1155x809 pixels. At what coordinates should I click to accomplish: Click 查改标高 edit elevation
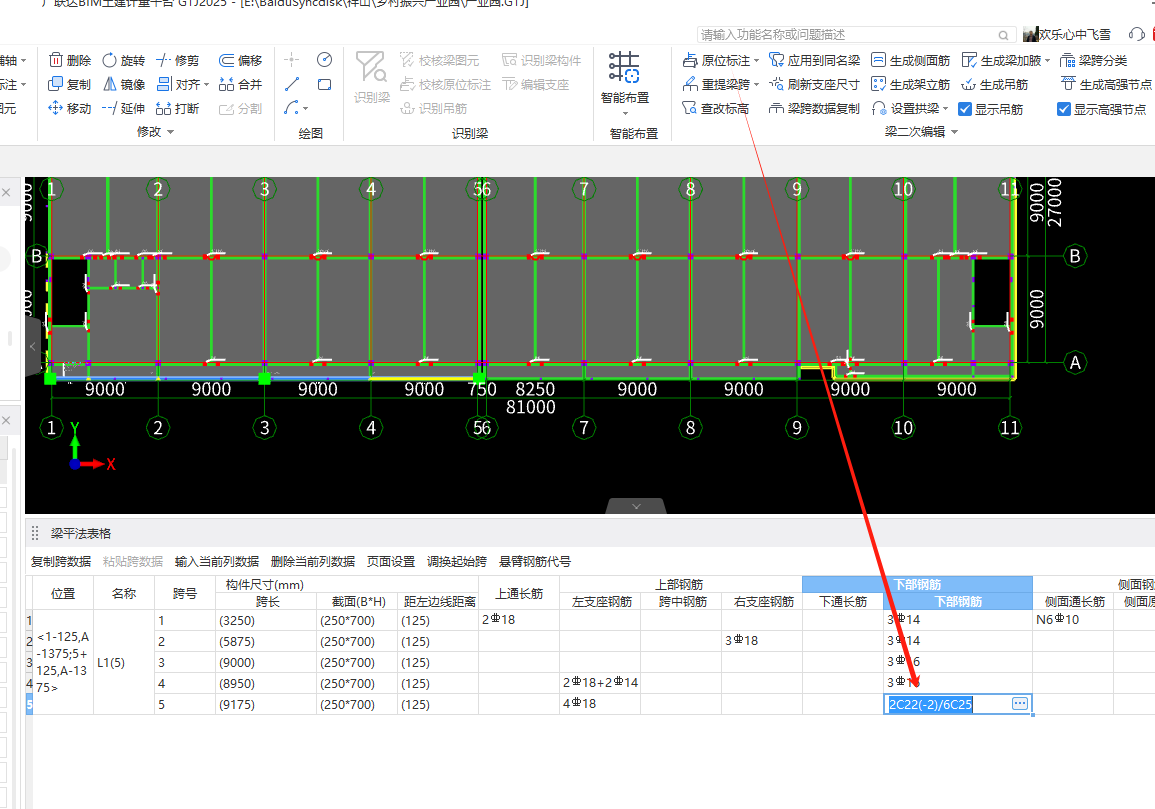click(715, 108)
